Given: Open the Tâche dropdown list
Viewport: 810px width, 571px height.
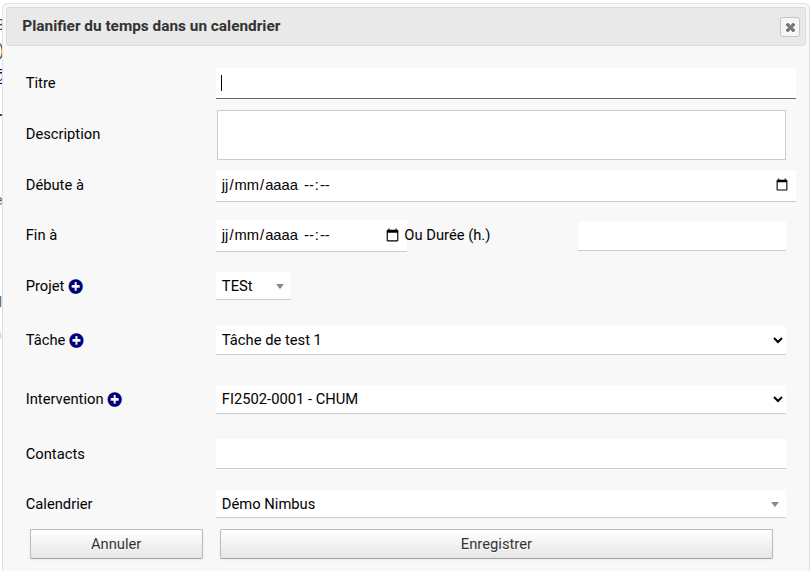Looking at the screenshot, I should [x=500, y=340].
